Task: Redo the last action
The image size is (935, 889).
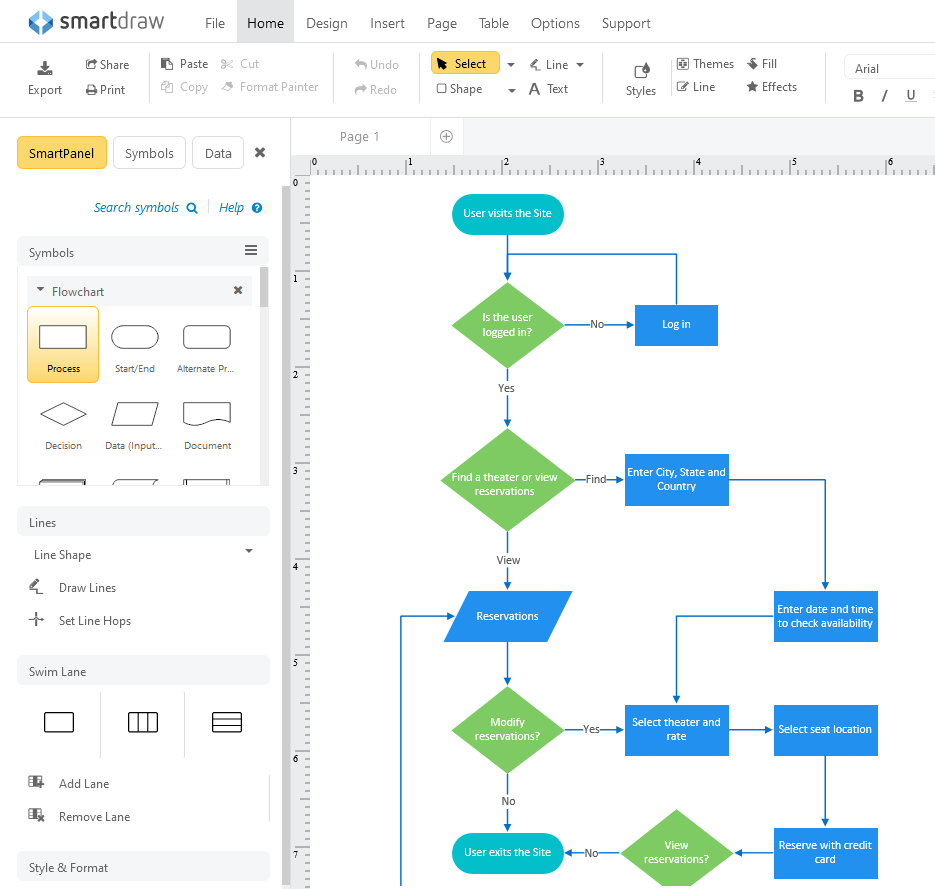Action: point(376,89)
